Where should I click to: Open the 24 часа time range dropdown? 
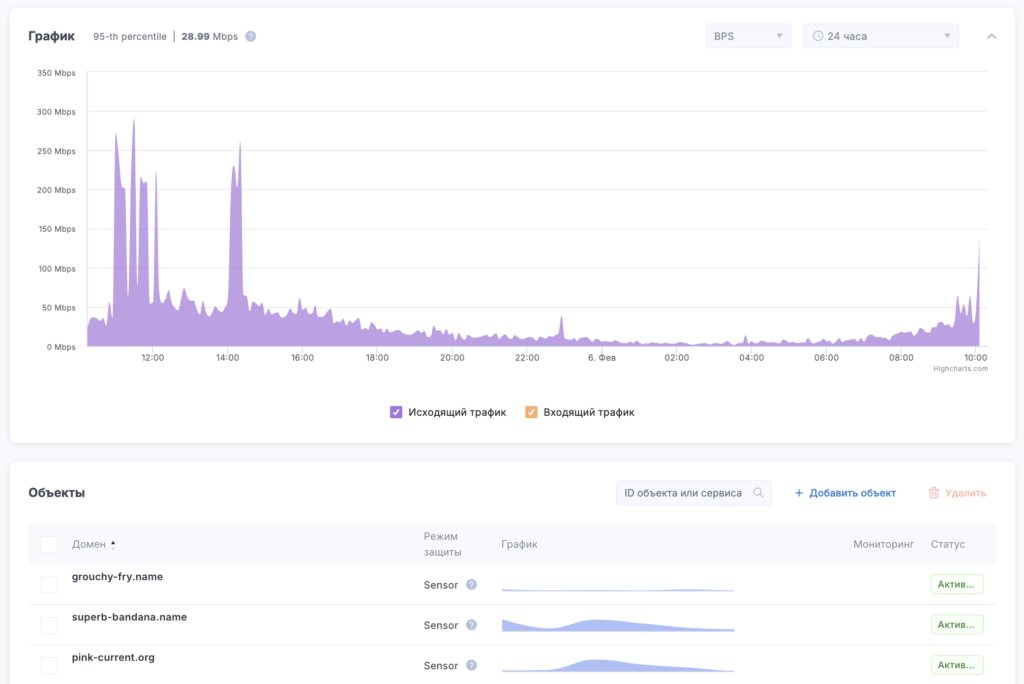(x=880, y=36)
